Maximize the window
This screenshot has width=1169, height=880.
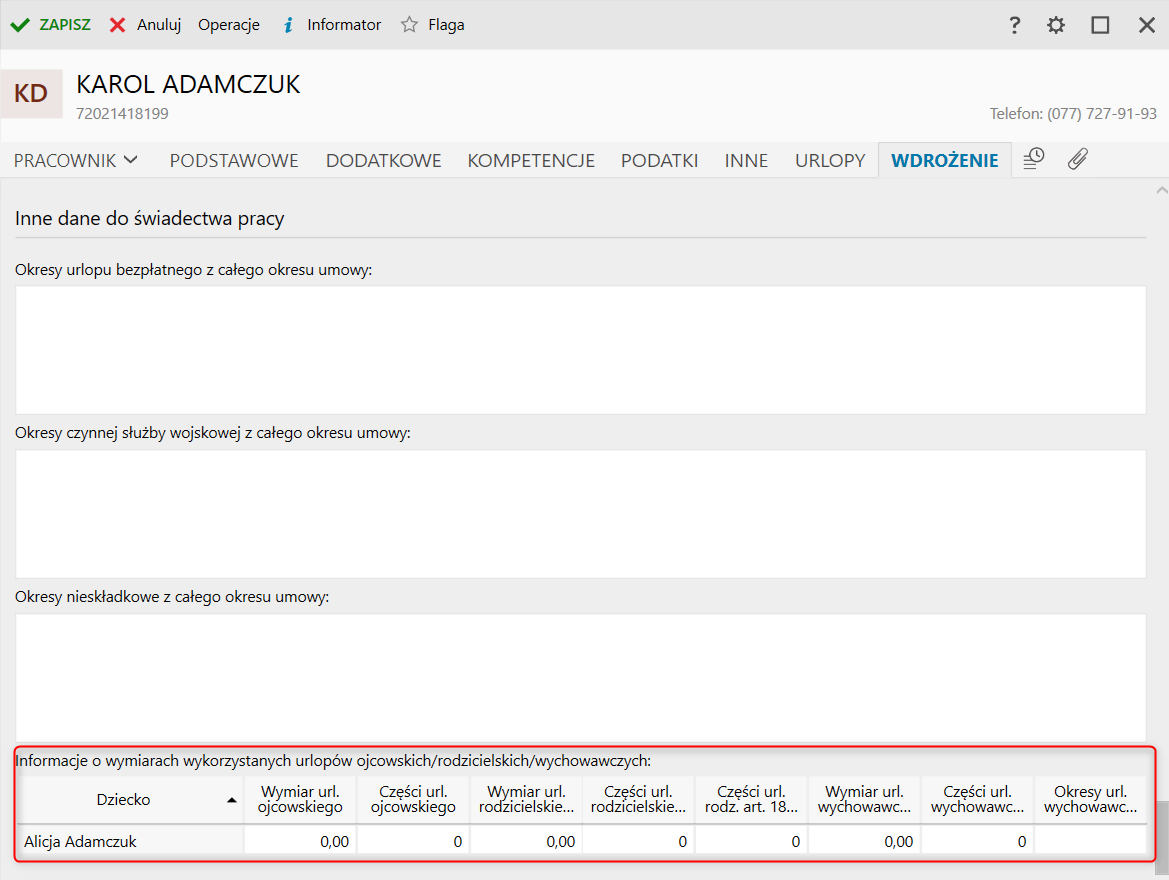coord(1100,25)
